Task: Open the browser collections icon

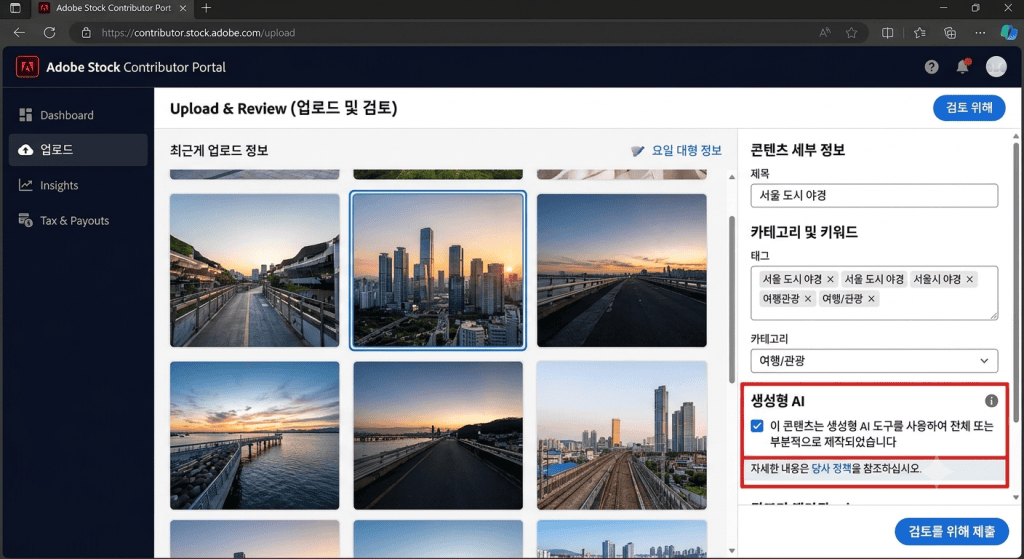Action: coord(950,33)
